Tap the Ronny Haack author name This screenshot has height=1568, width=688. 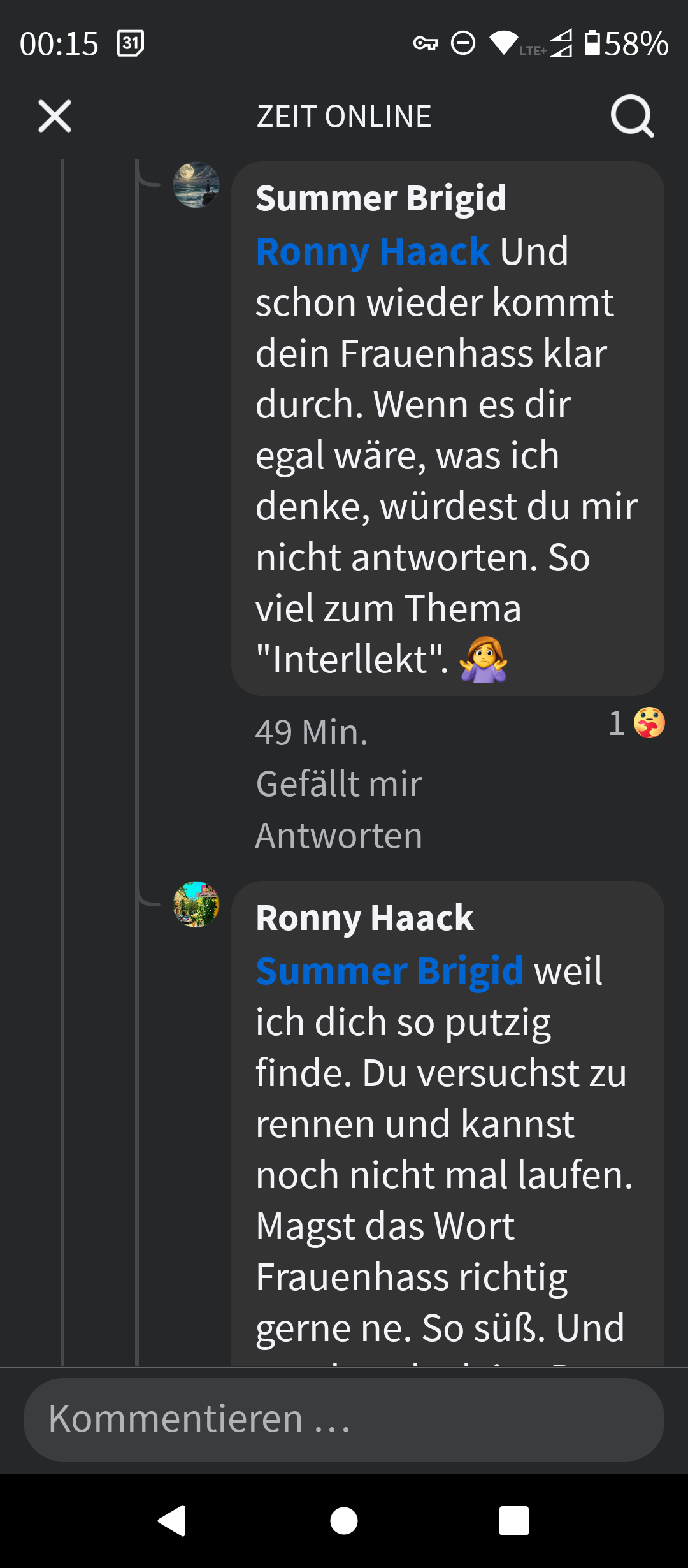coord(365,918)
